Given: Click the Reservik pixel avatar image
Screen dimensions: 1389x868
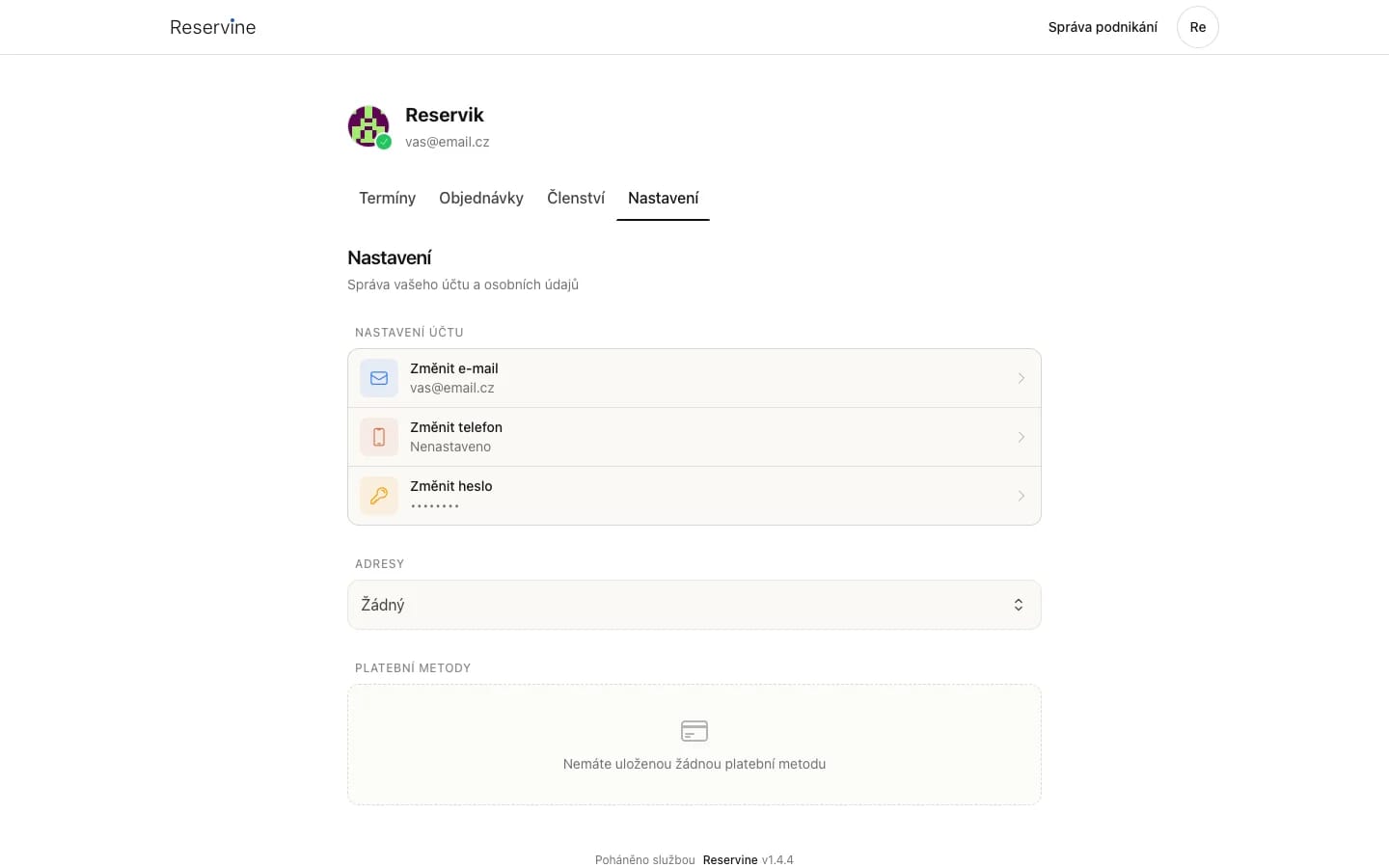Looking at the screenshot, I should point(368,126).
